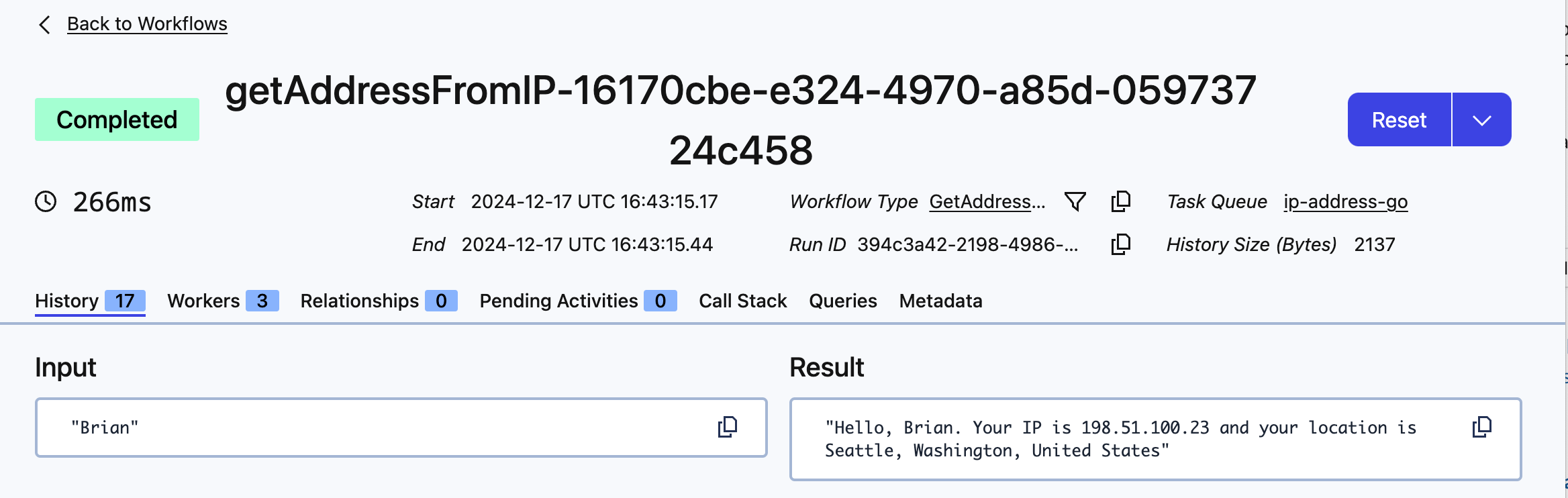
Task: Filter workflows by GetAddress workflow type
Action: click(x=1075, y=201)
